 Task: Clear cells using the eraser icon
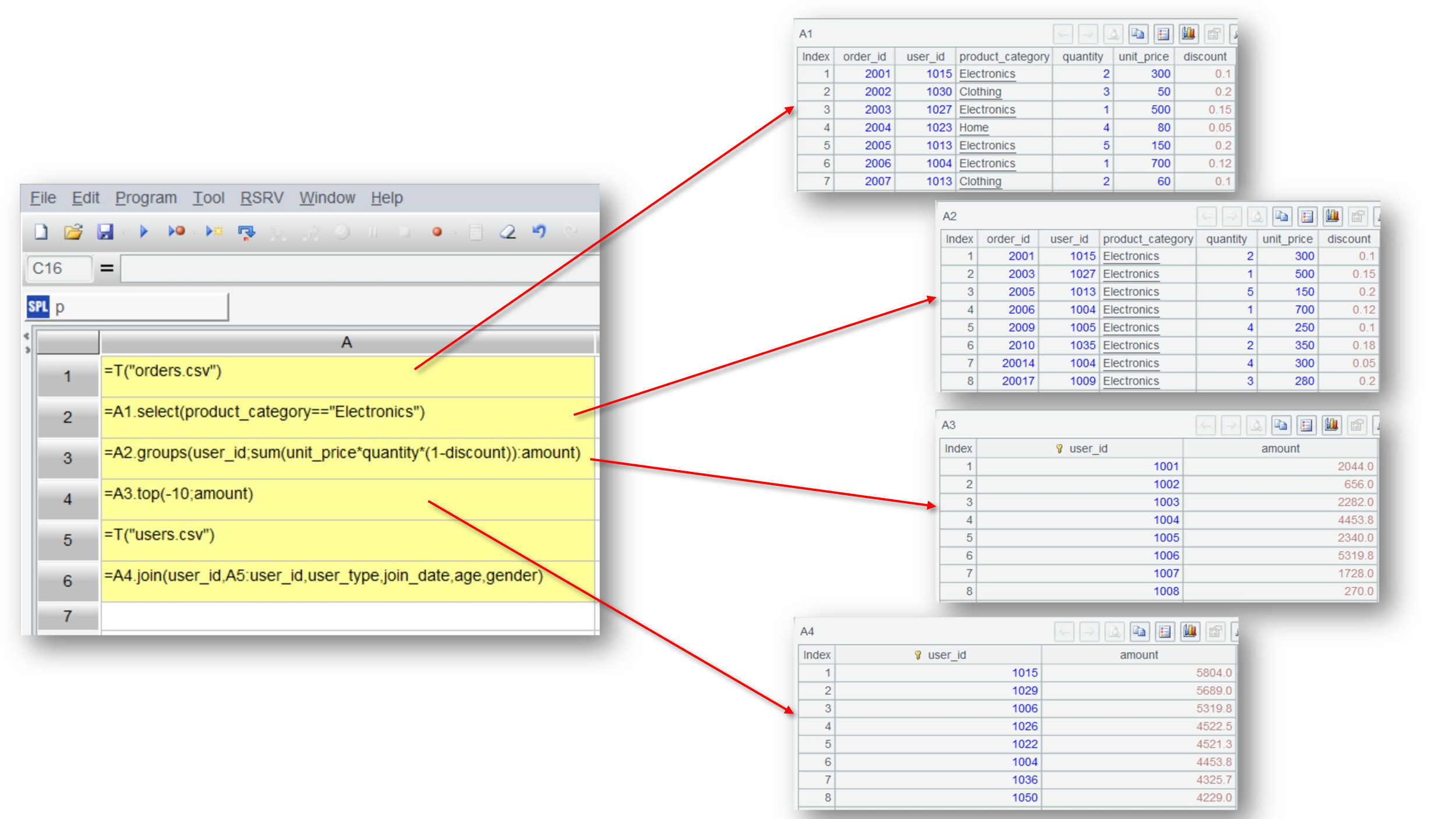507,232
